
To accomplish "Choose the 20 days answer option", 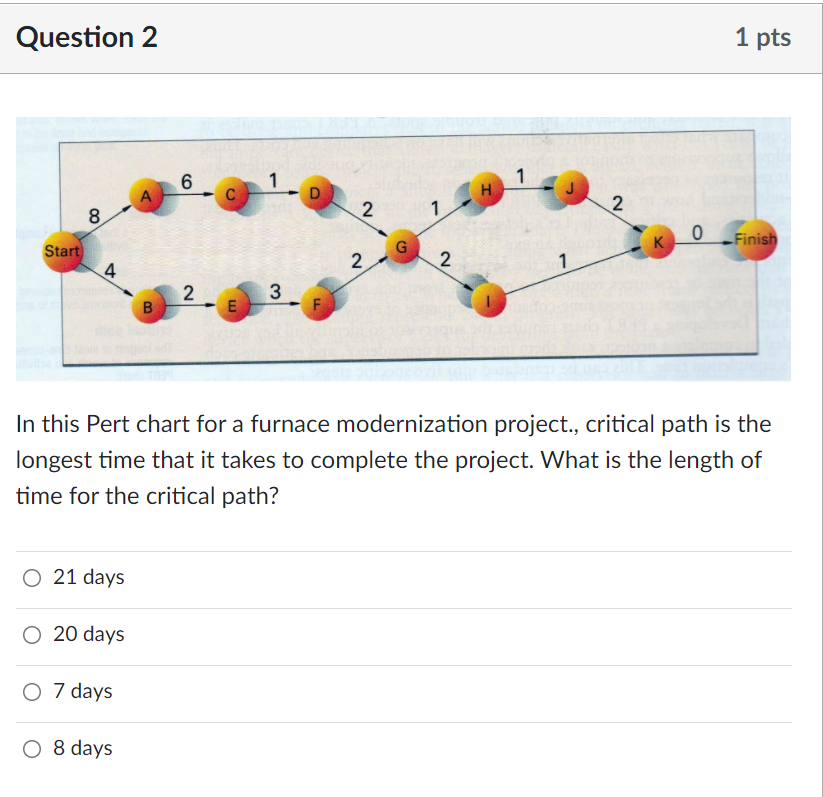I will tap(33, 634).
